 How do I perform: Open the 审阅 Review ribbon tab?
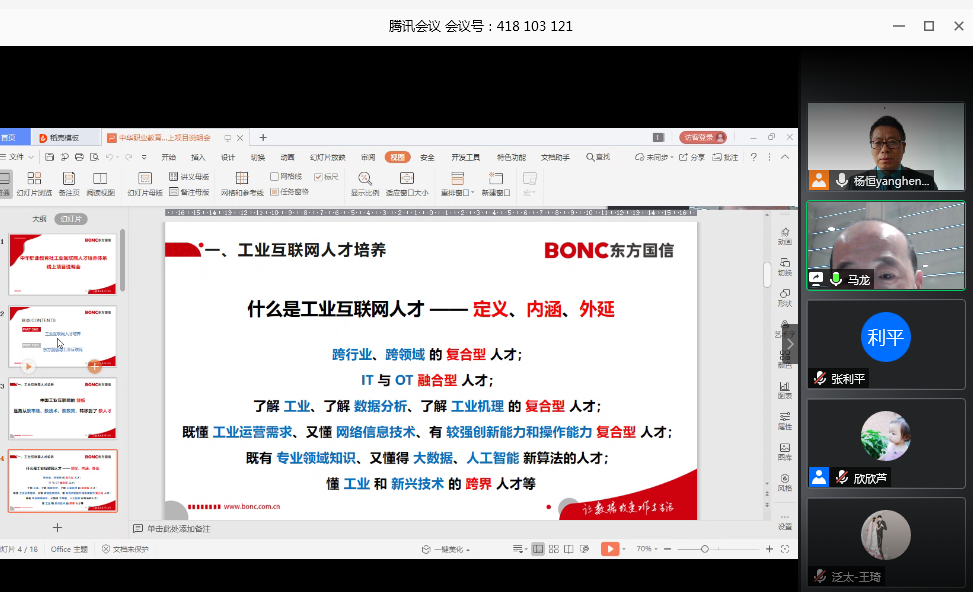pos(368,157)
